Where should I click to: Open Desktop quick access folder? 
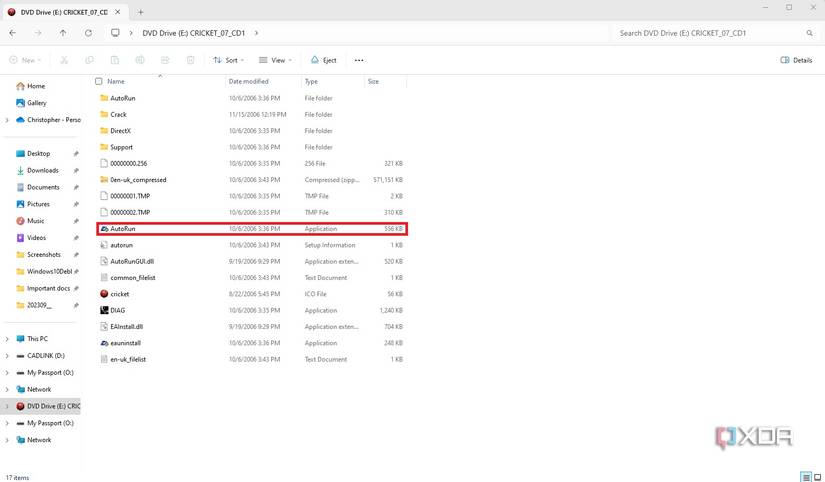point(41,153)
